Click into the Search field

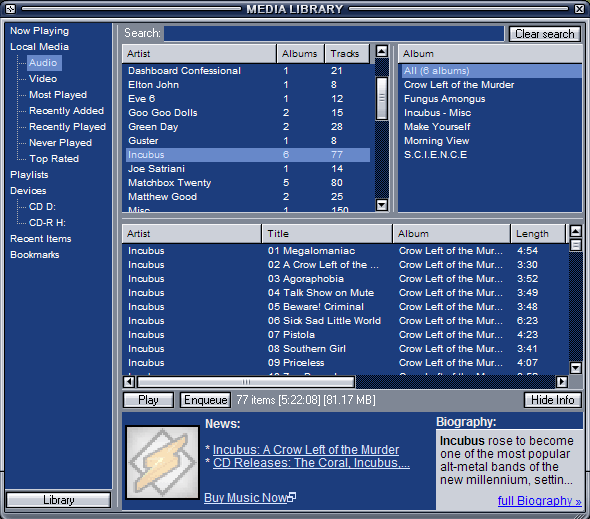[334, 33]
